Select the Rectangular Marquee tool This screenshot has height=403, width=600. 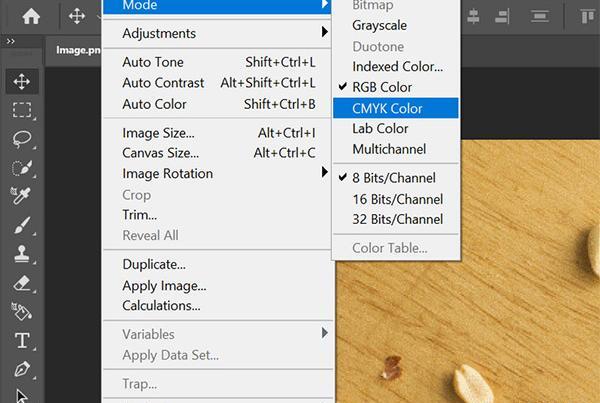coord(22,110)
